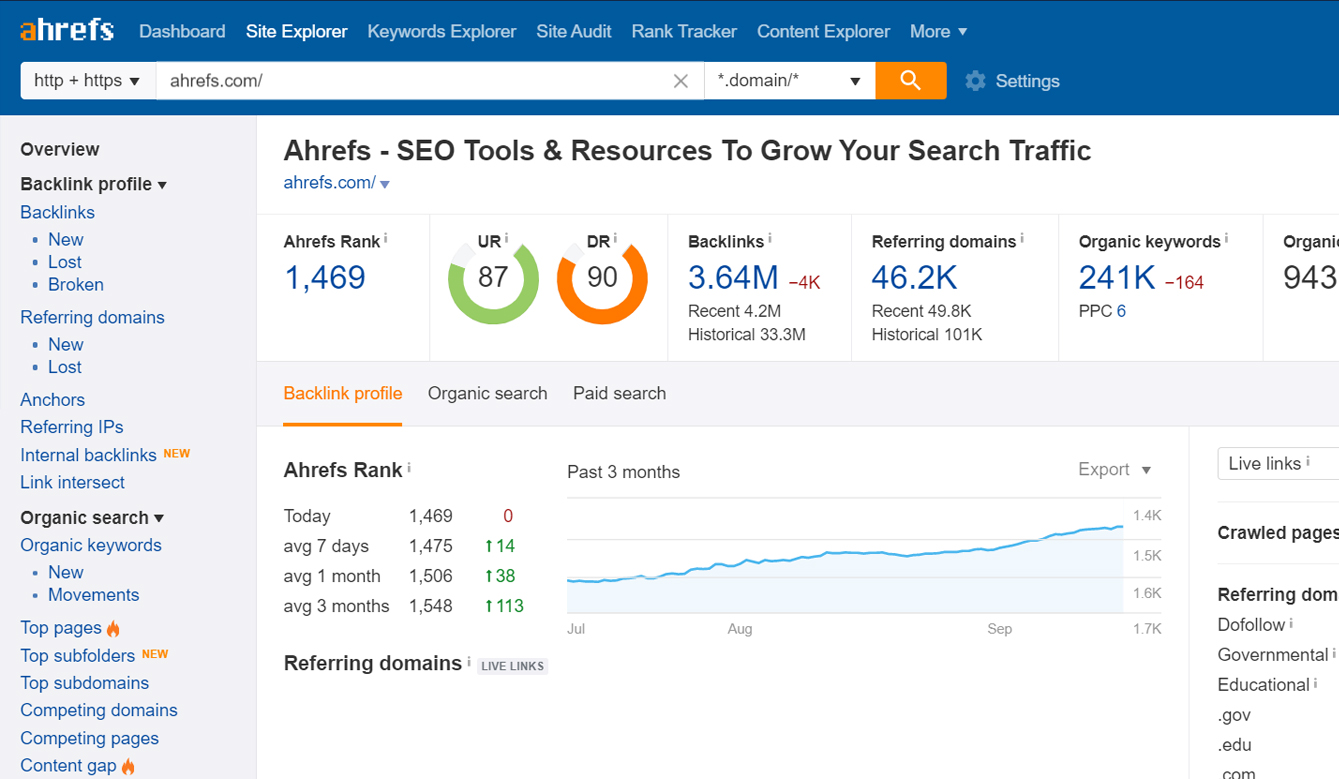This screenshot has width=1339, height=779.
Task: Open Competing pages in the sidebar
Action: pos(90,738)
